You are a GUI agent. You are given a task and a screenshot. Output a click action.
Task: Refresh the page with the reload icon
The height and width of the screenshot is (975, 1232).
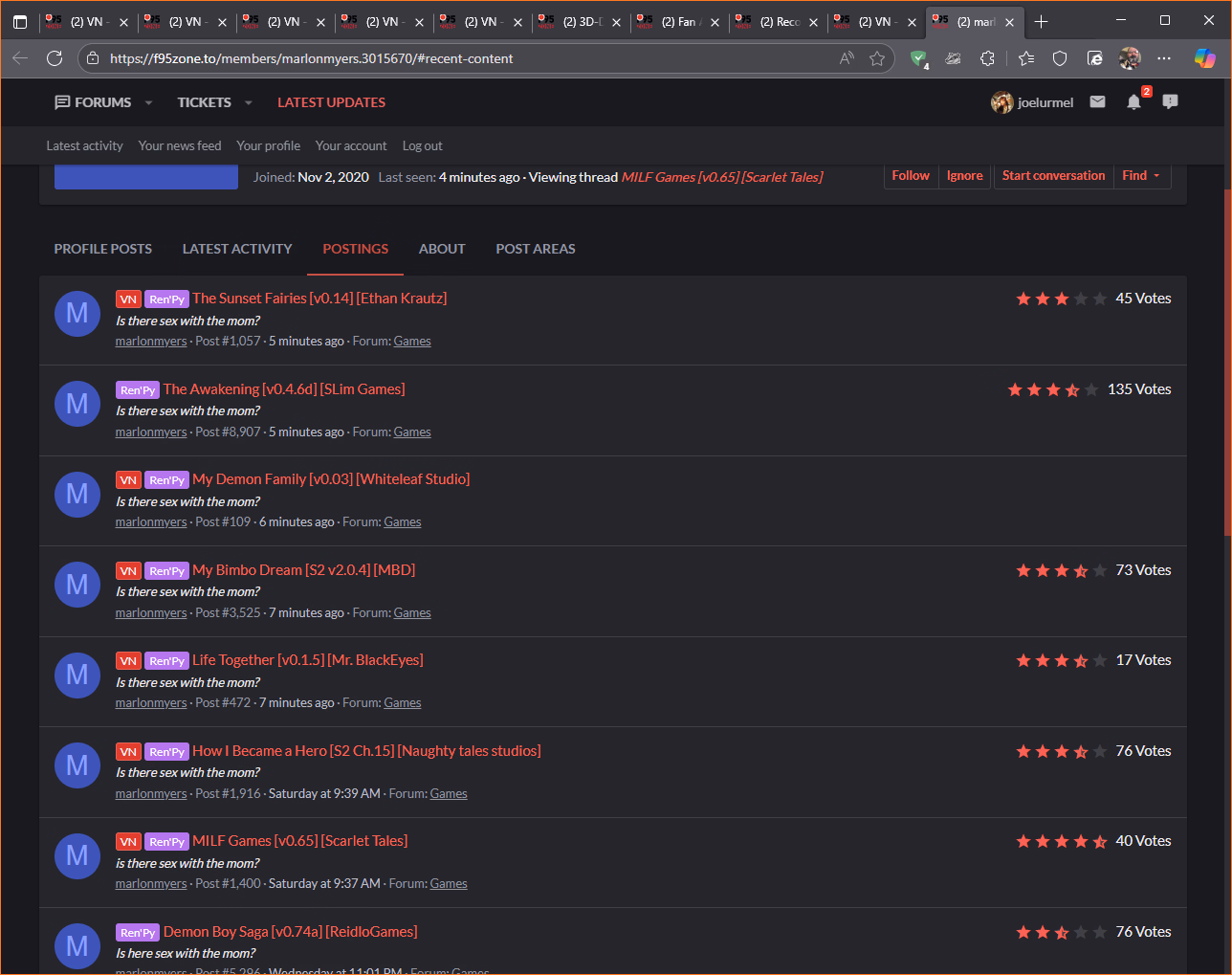coord(55,58)
